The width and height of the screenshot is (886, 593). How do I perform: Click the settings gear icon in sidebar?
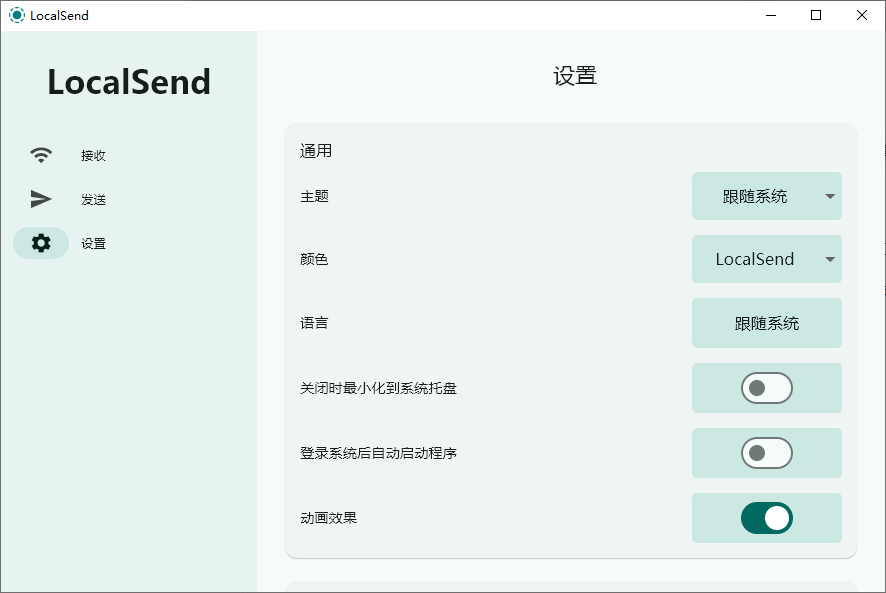(x=40, y=243)
